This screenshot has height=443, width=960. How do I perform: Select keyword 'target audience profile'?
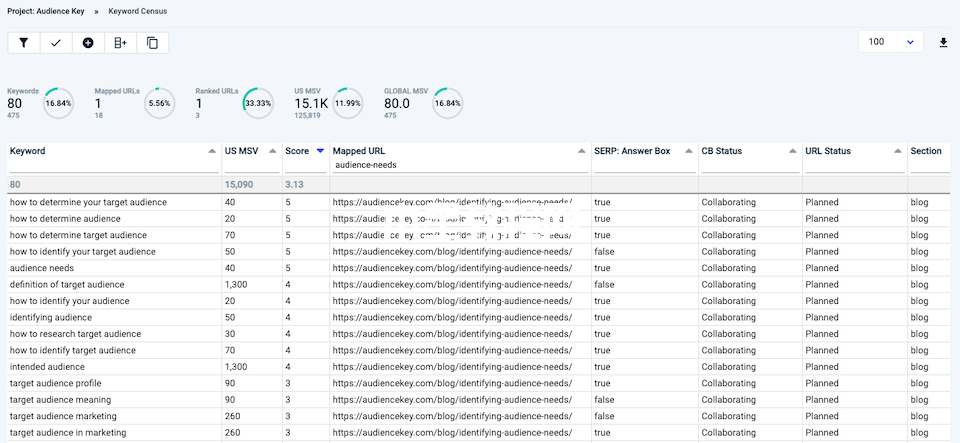click(x=56, y=384)
